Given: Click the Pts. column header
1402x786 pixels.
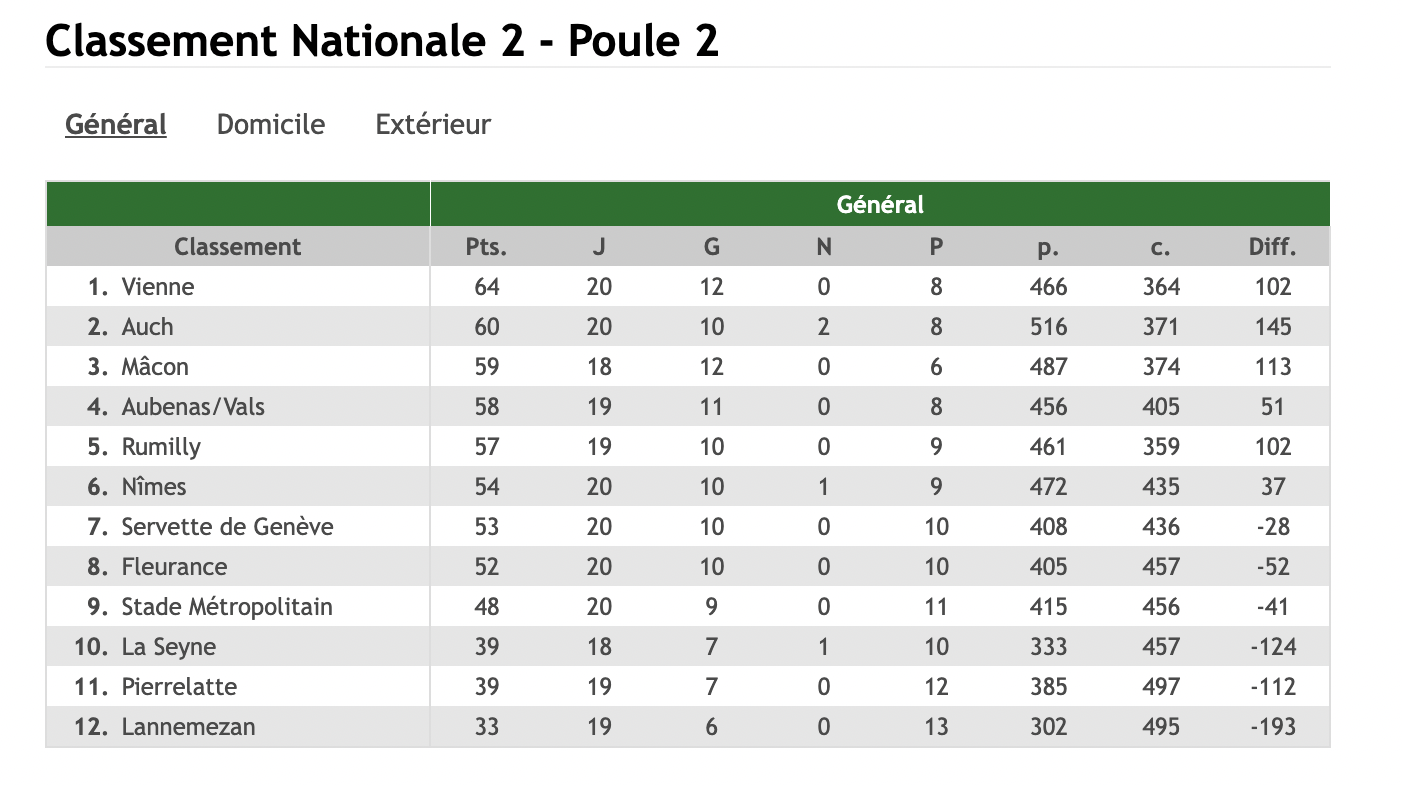Looking at the screenshot, I should pos(486,247).
